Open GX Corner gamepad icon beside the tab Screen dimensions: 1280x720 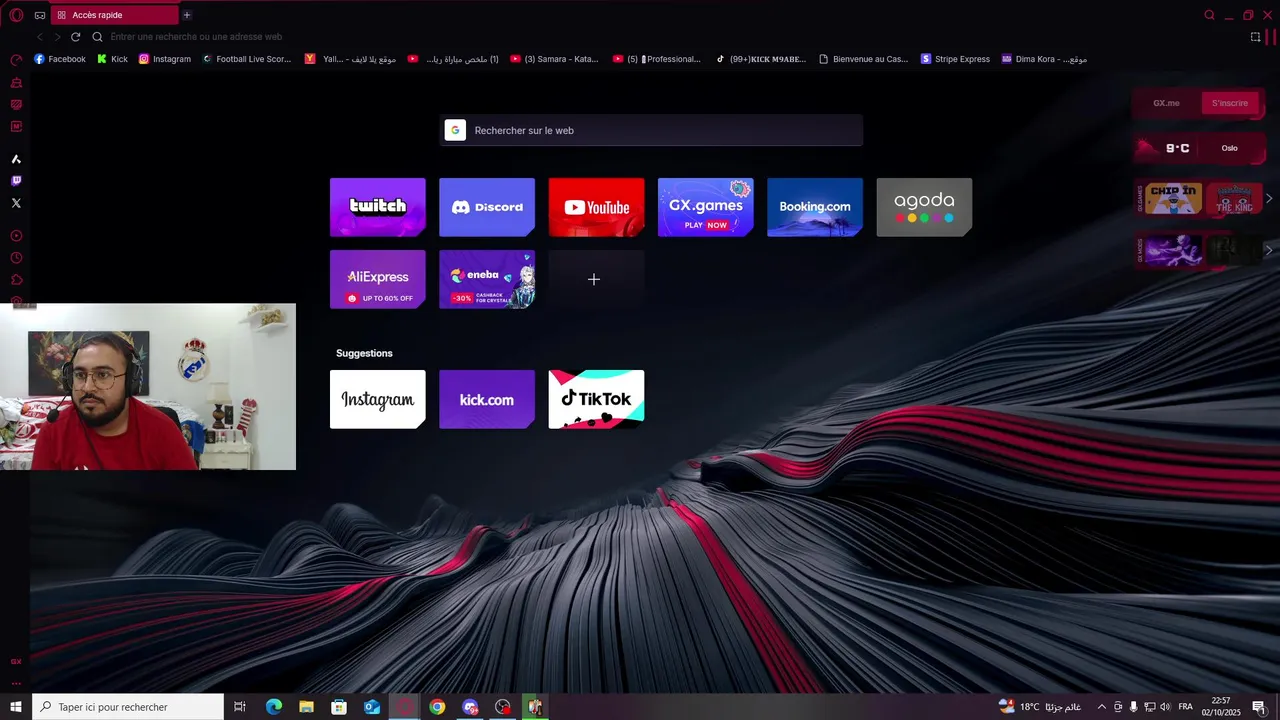(39, 15)
